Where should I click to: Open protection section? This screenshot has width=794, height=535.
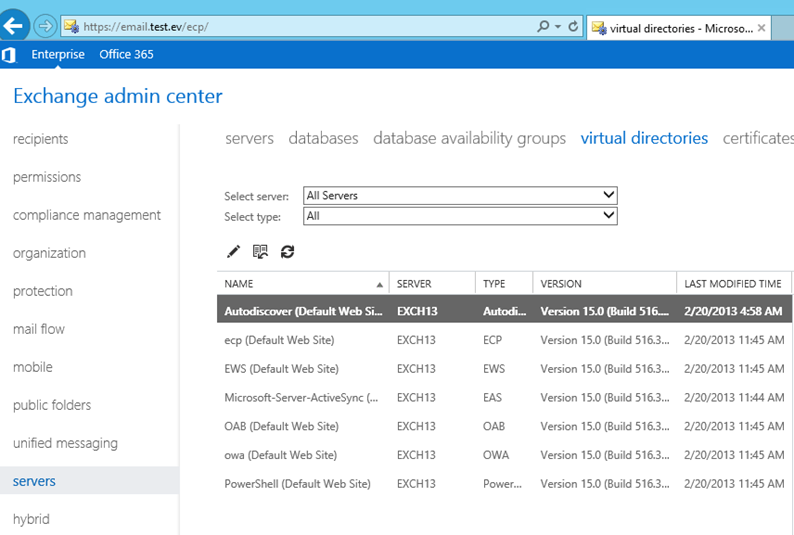[x=43, y=291]
